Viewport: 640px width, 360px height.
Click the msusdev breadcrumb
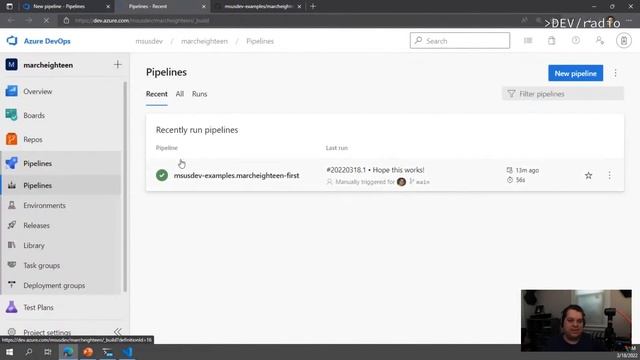point(149,41)
